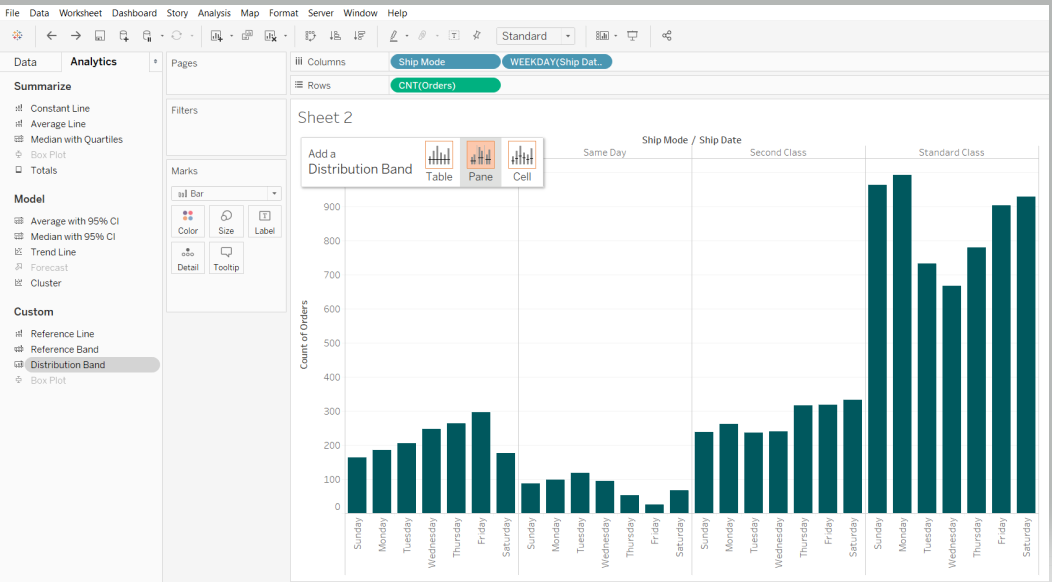Click the Show Mark Labels icon

tap(454, 36)
